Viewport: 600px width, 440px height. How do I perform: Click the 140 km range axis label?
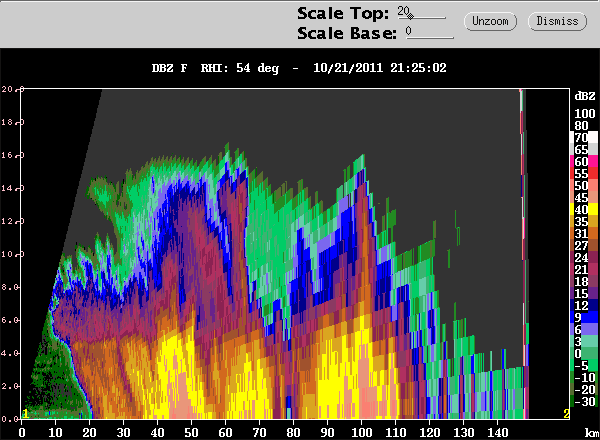497,432
